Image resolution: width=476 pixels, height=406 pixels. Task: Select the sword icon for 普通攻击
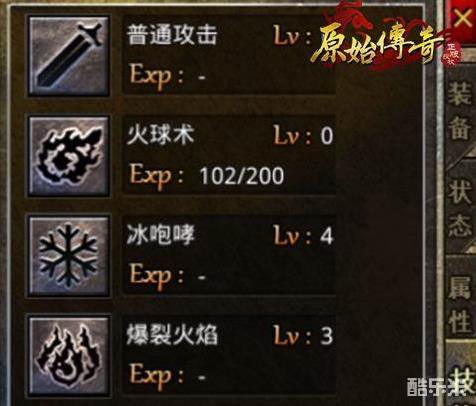(x=69, y=56)
